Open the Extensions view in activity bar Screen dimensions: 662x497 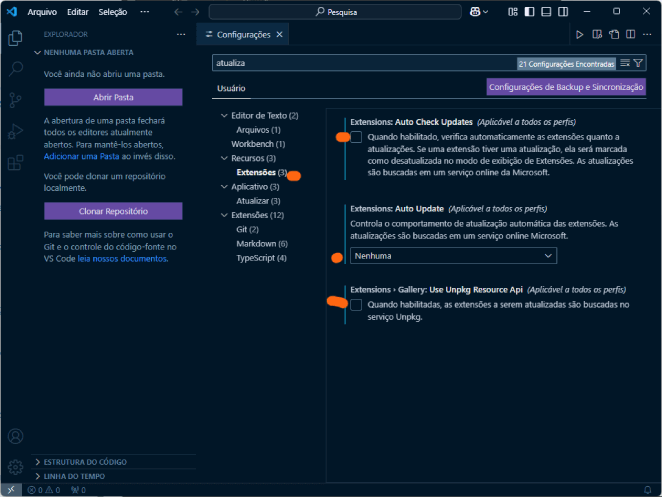pos(16,163)
